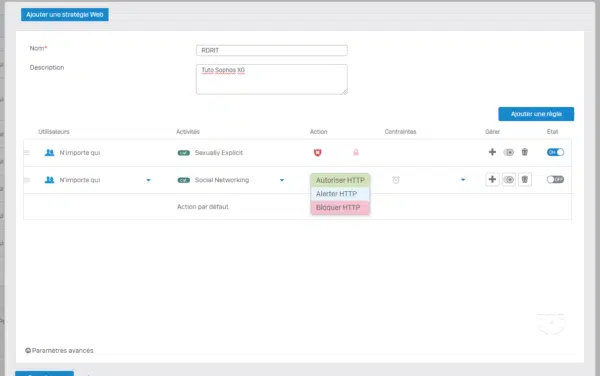
Task: Click the Gérer column header
Action: point(492,132)
